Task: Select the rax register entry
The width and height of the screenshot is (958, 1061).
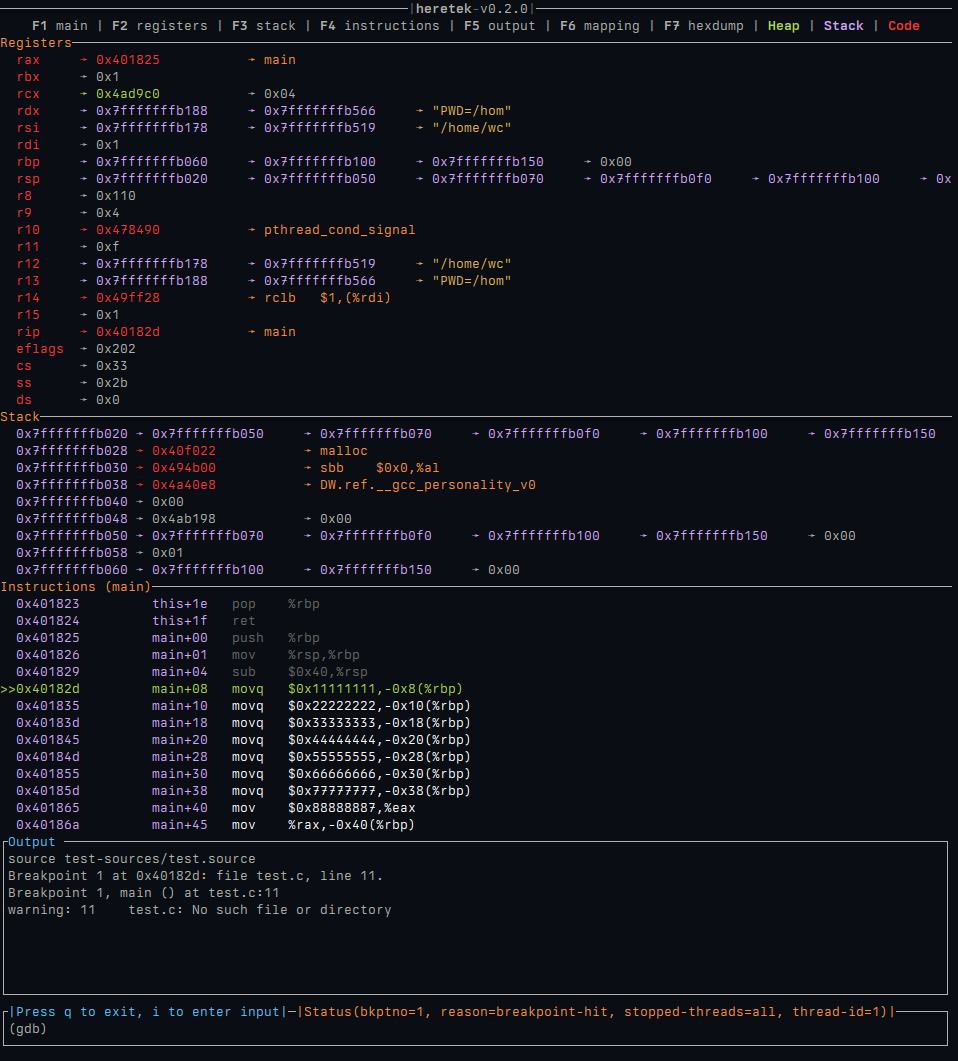Action: click(x=28, y=59)
